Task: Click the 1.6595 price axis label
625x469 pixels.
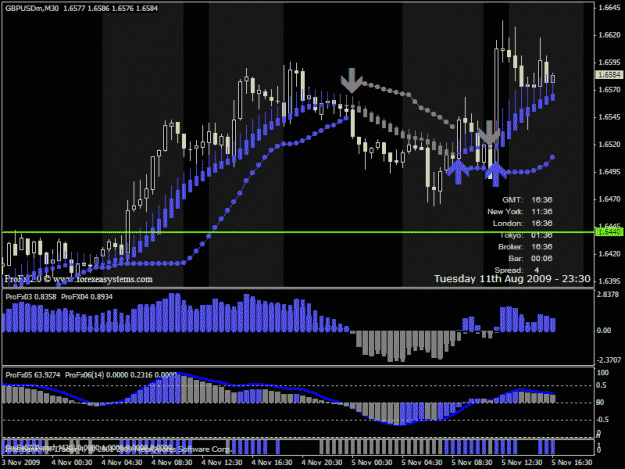Action: [x=609, y=63]
